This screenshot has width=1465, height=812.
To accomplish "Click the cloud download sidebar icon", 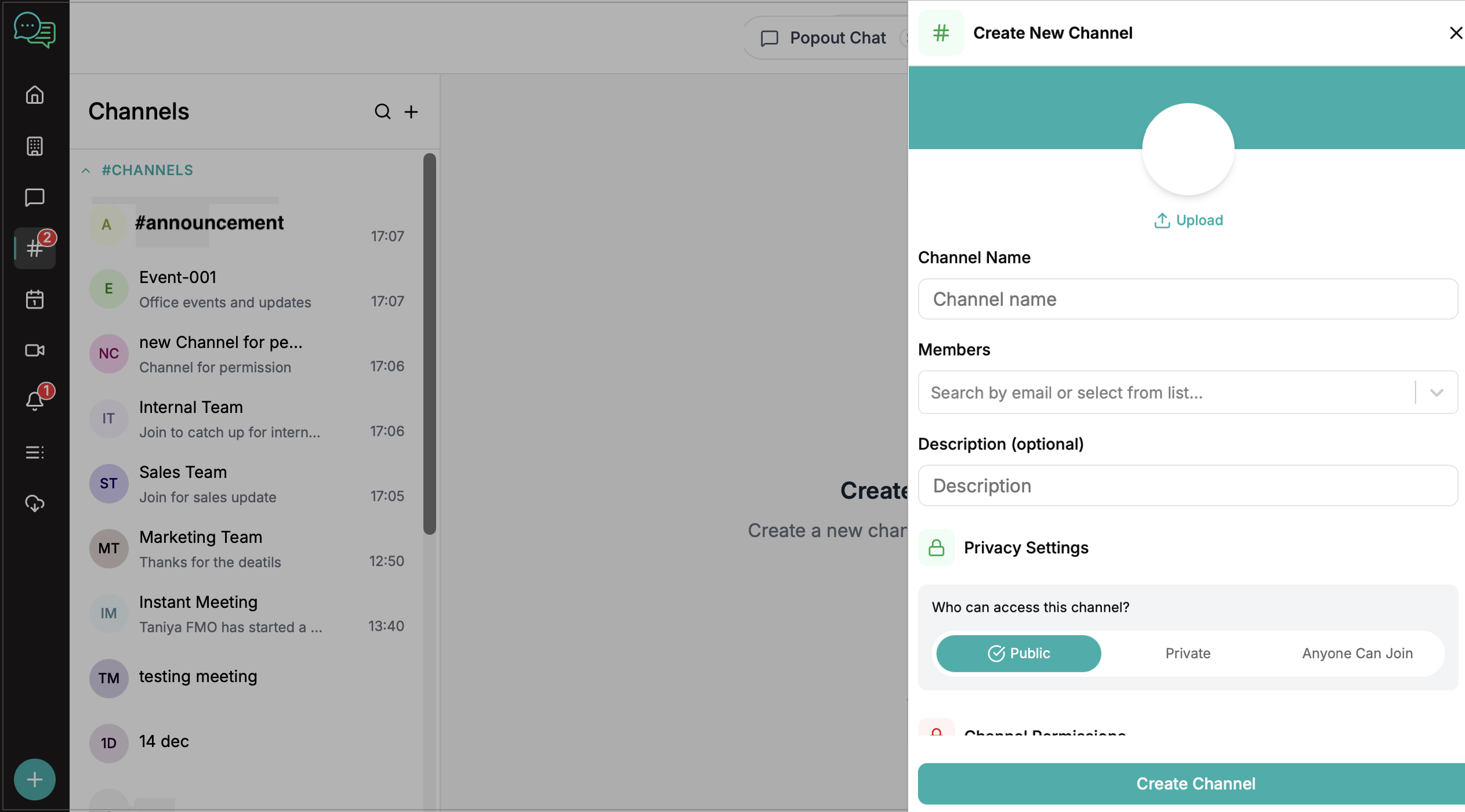I will pos(35,503).
